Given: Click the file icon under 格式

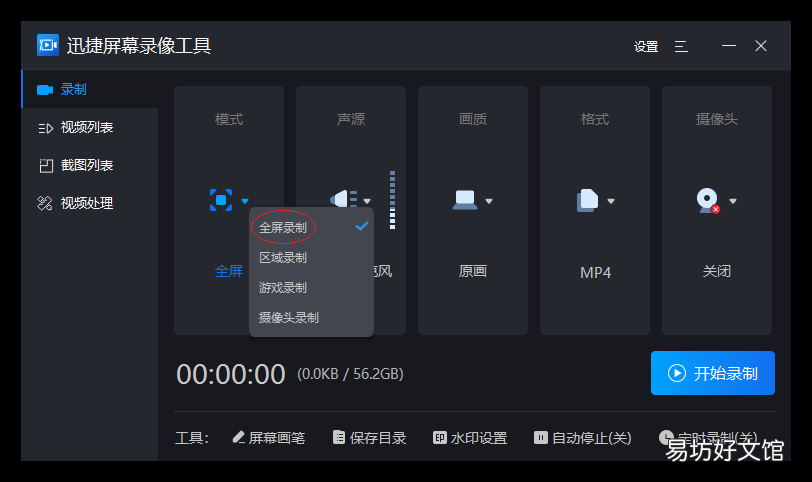Looking at the screenshot, I should (x=587, y=200).
